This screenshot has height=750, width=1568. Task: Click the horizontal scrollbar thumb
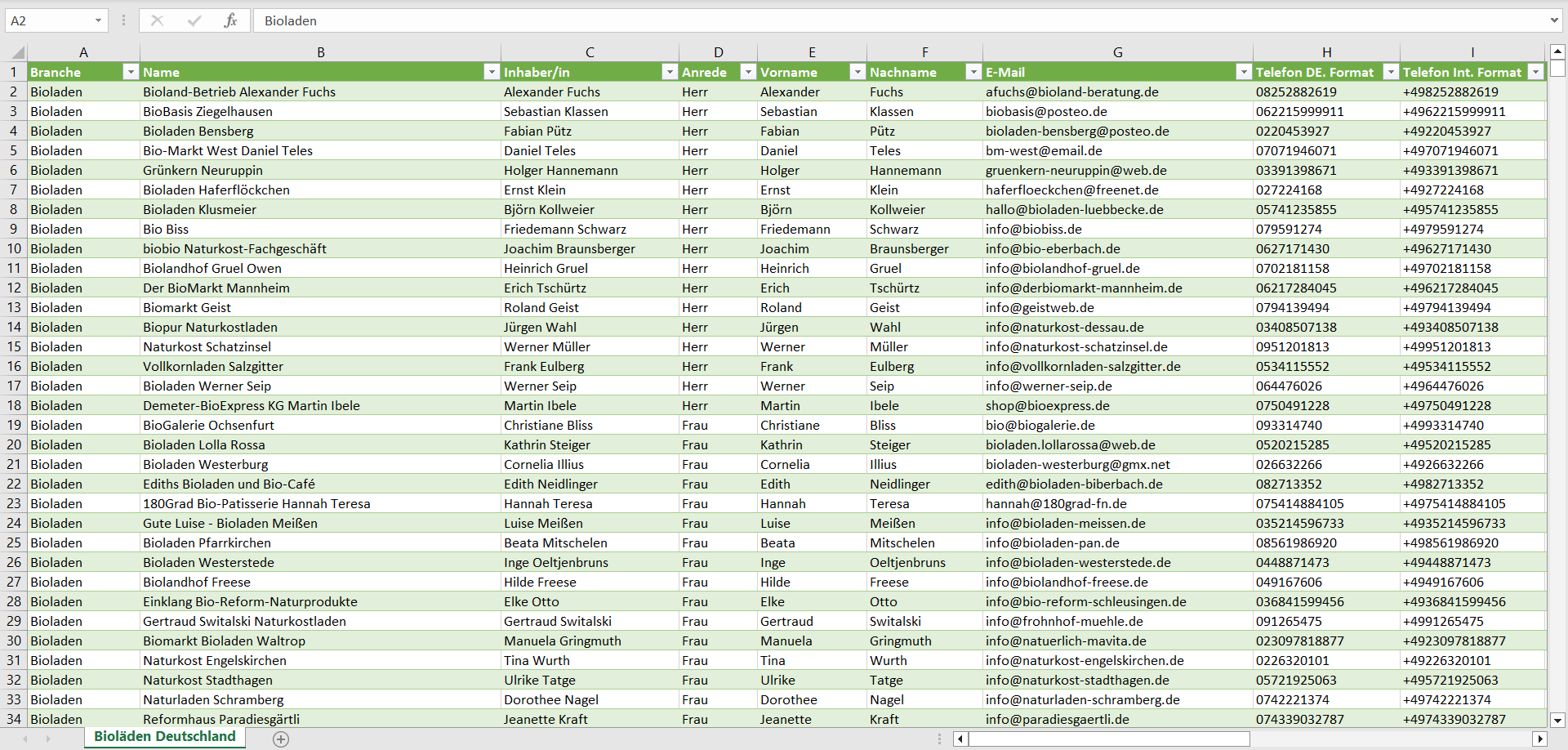tap(1109, 739)
